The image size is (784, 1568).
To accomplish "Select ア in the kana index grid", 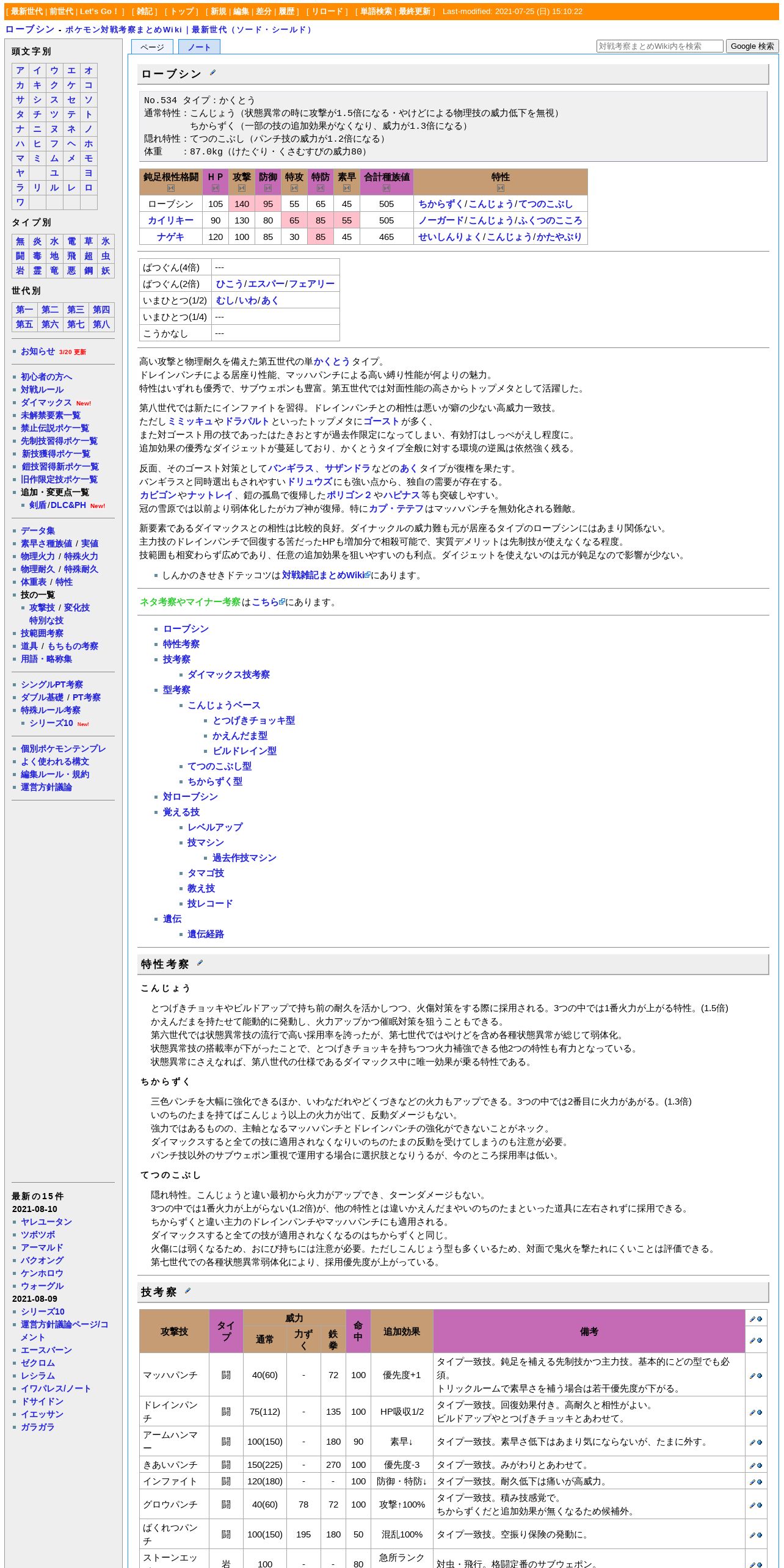I will (20, 70).
